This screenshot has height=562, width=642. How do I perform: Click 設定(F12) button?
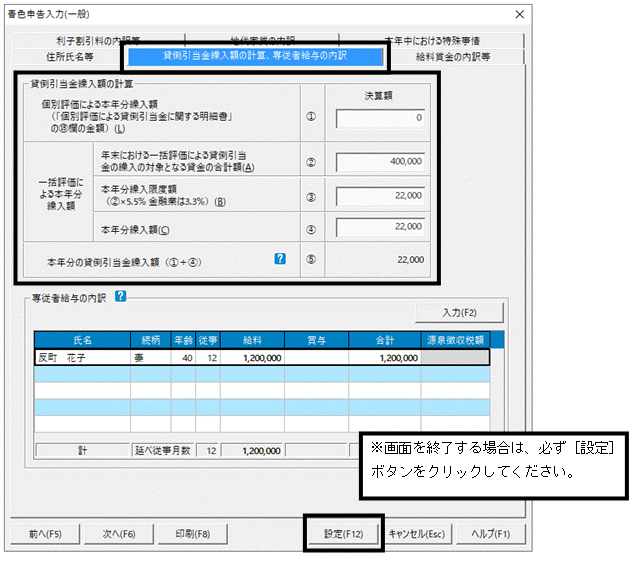(343, 534)
